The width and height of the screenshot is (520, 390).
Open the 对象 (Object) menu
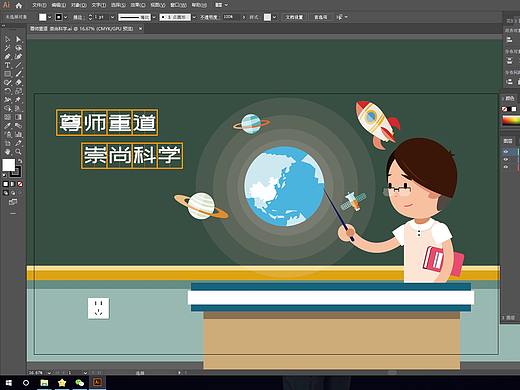pyautogui.click(x=79, y=5)
